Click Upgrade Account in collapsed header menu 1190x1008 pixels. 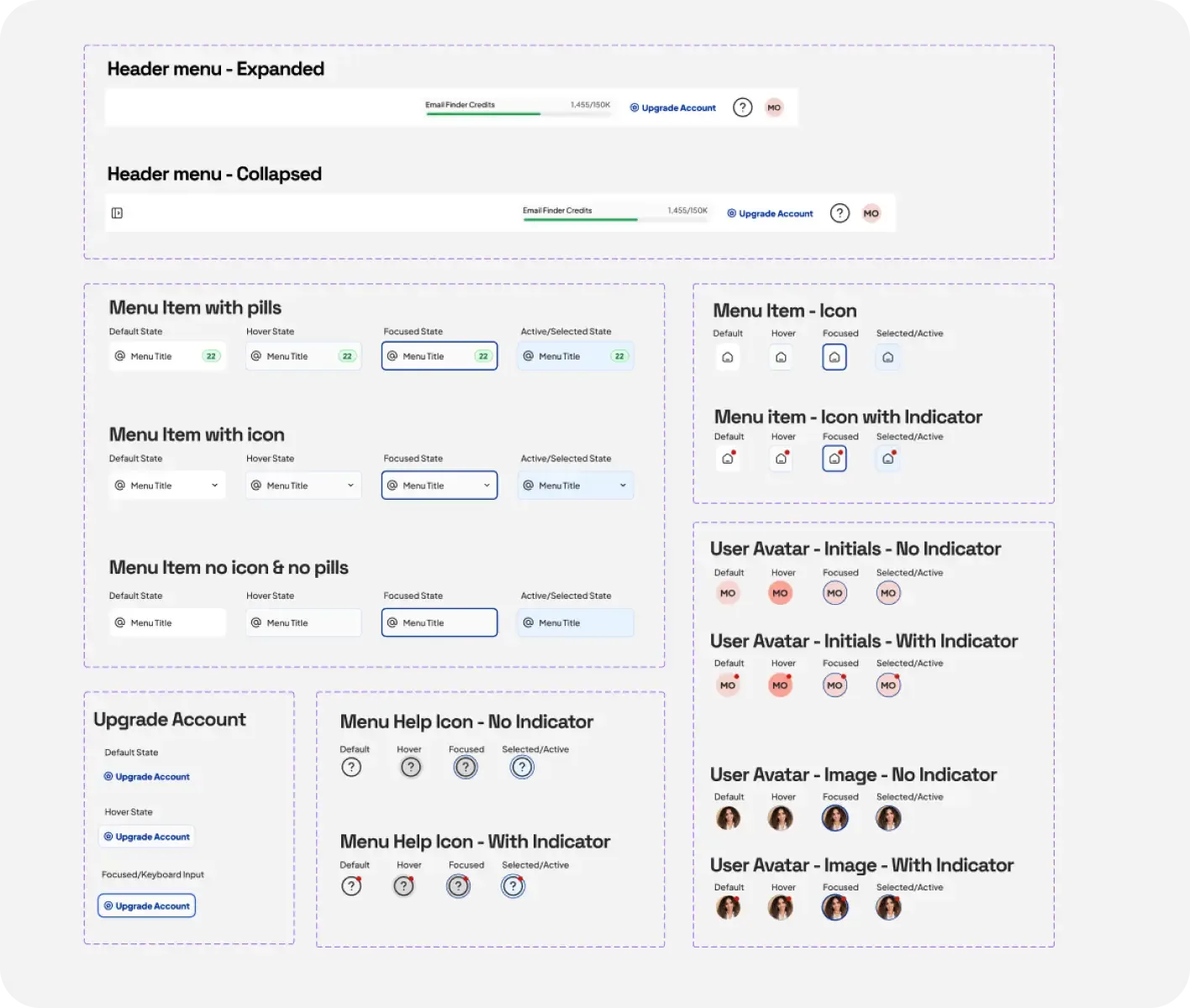(770, 213)
